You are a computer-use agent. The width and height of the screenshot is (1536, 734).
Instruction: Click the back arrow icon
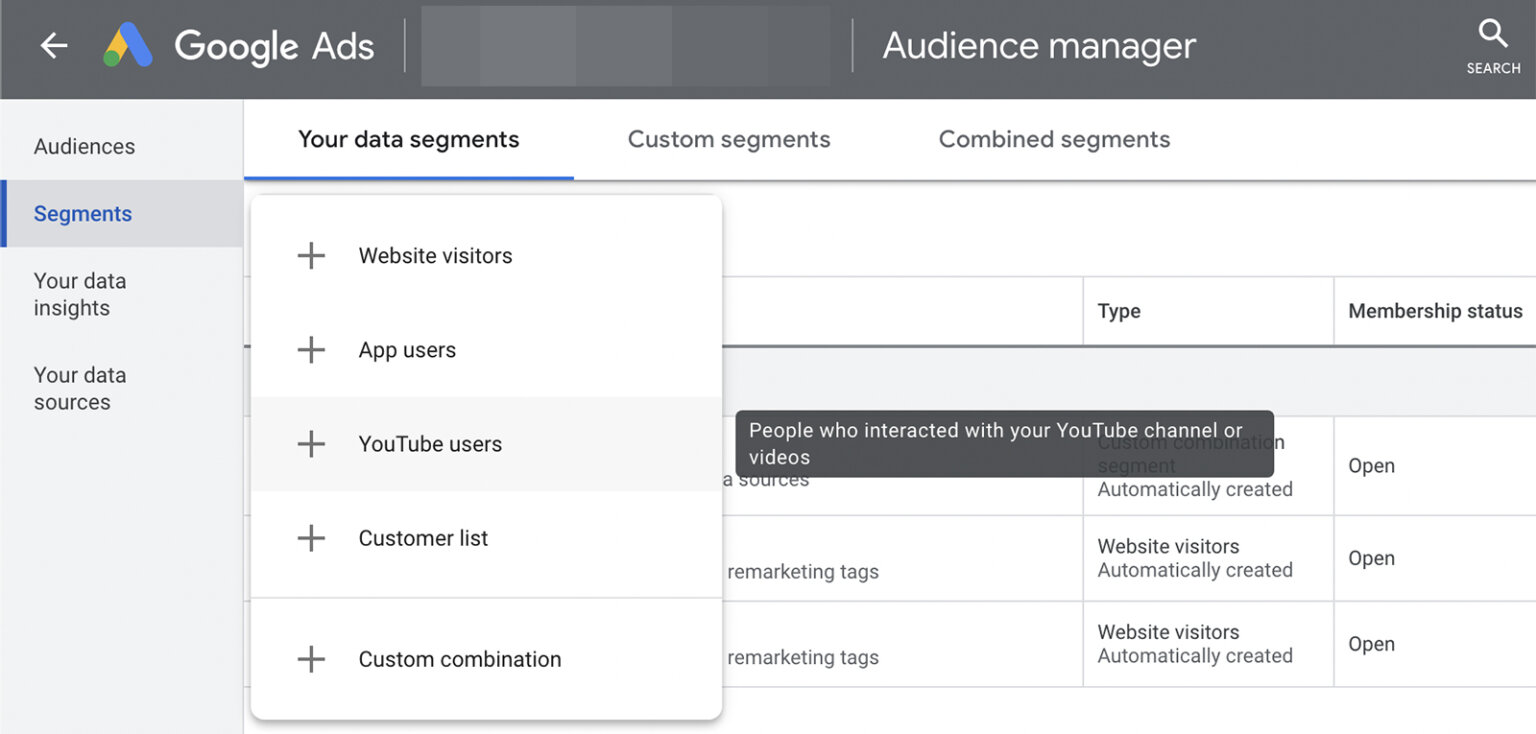[53, 45]
